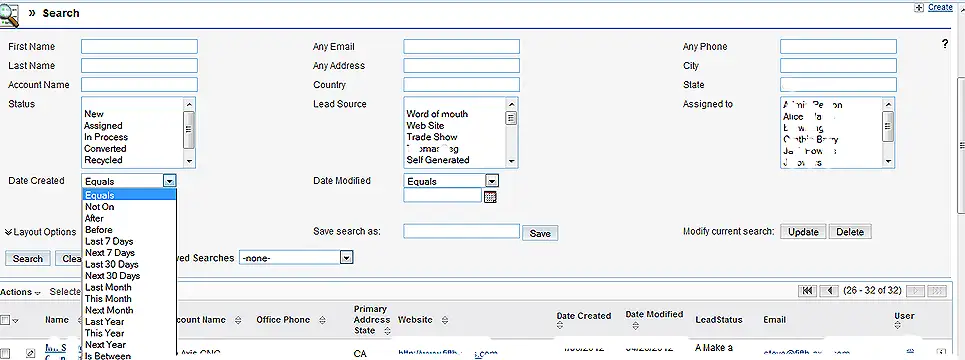Screen dimensions: 965x360
Task: Expand Layout Options section
Action: click(x=41, y=232)
